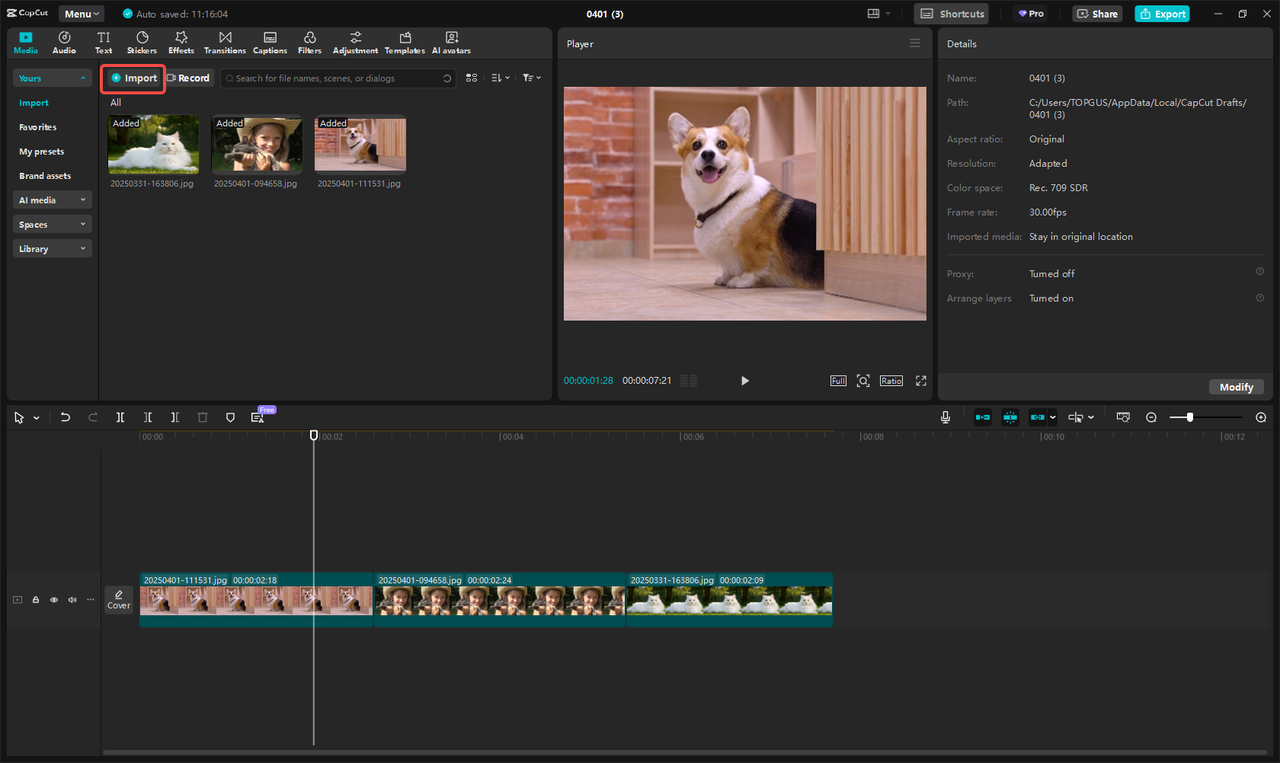Adjust the timeline zoom slider

(1189, 417)
